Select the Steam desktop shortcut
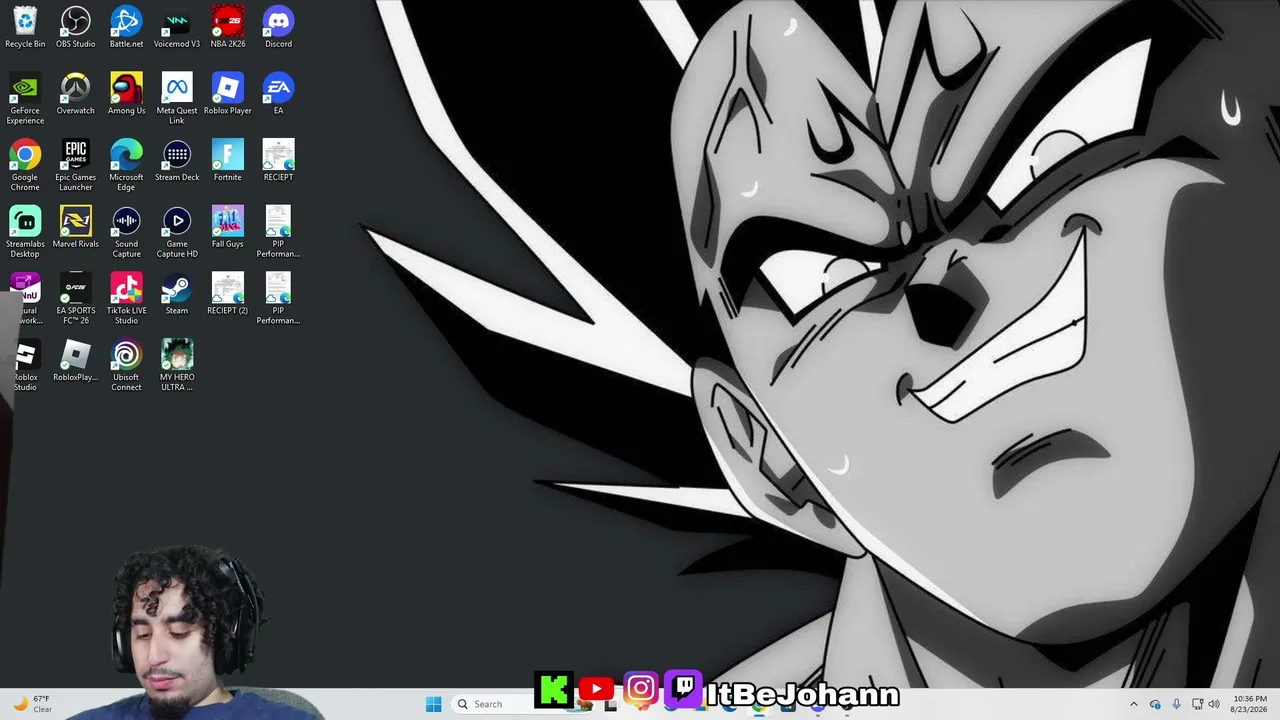This screenshot has width=1280, height=720. pyautogui.click(x=177, y=293)
